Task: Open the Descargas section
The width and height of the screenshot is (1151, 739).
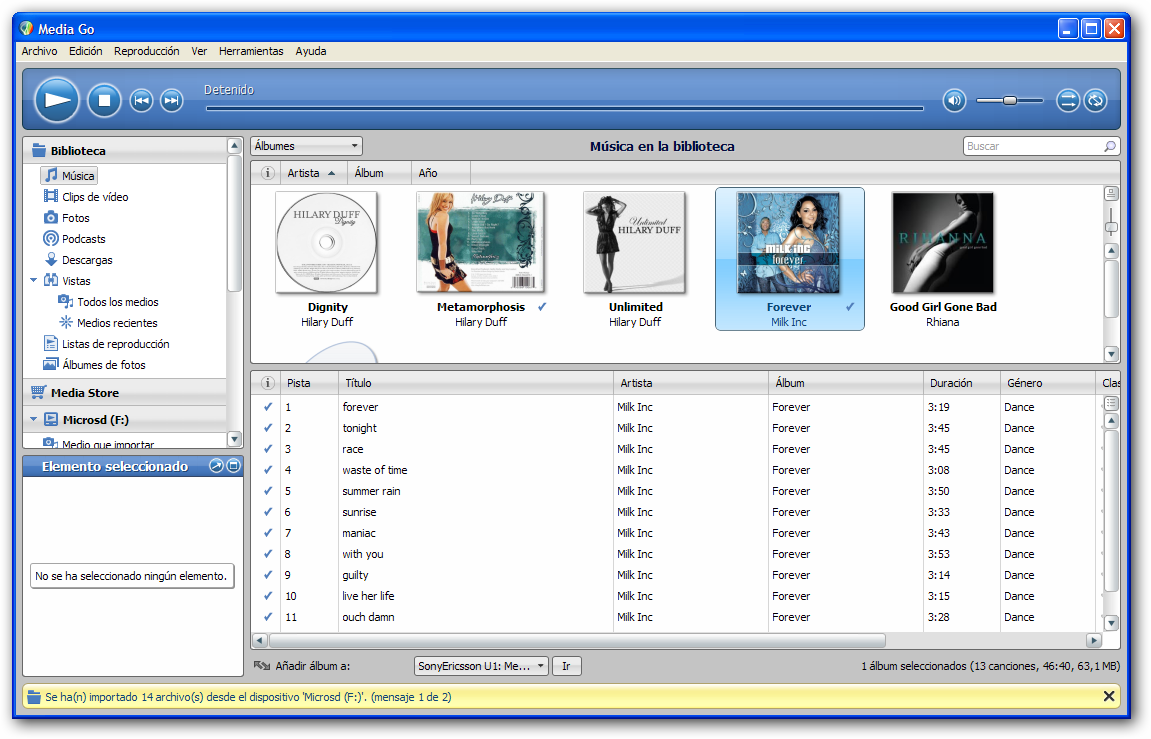Action: click(x=79, y=260)
